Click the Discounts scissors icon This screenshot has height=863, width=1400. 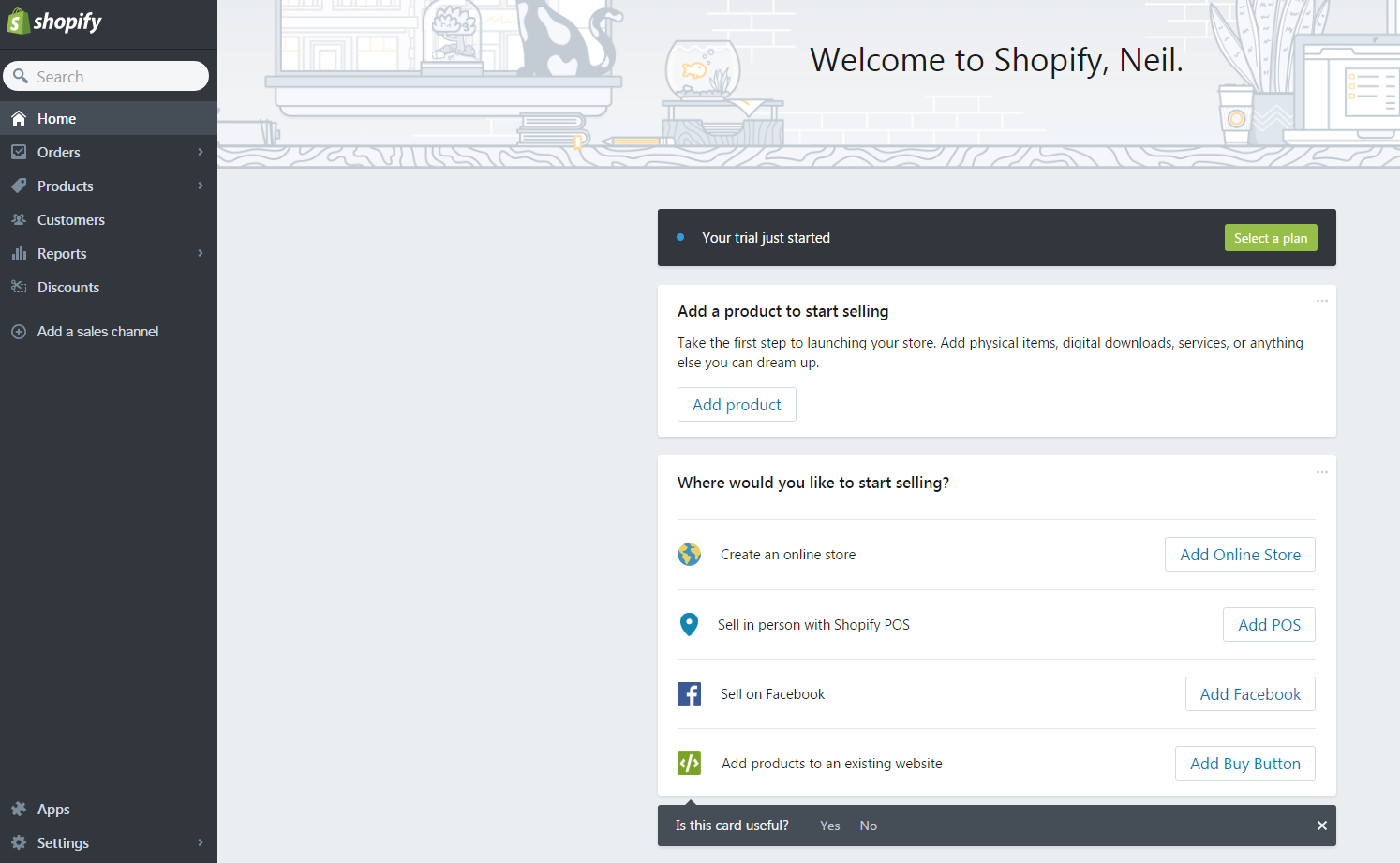(19, 287)
